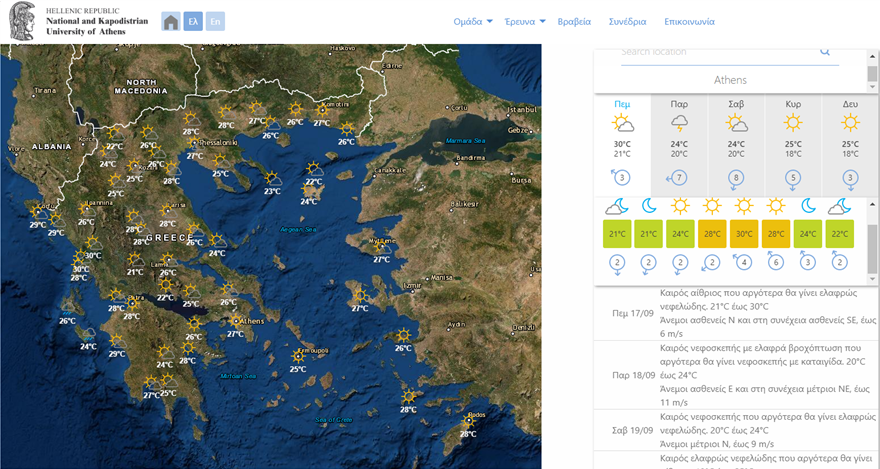Expand the Ομάδα dropdown menu

[473, 21]
